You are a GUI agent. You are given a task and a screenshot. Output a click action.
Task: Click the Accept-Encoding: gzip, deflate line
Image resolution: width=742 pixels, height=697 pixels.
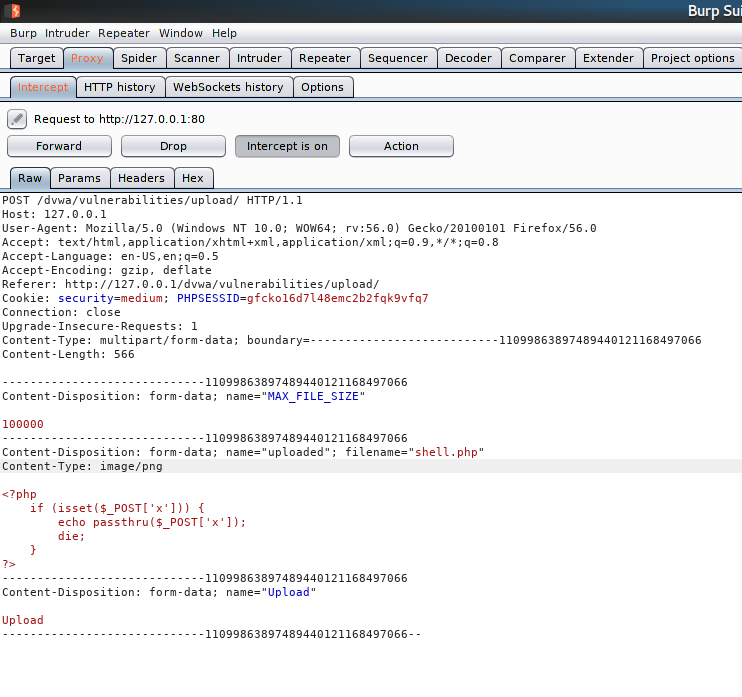(x=107, y=270)
